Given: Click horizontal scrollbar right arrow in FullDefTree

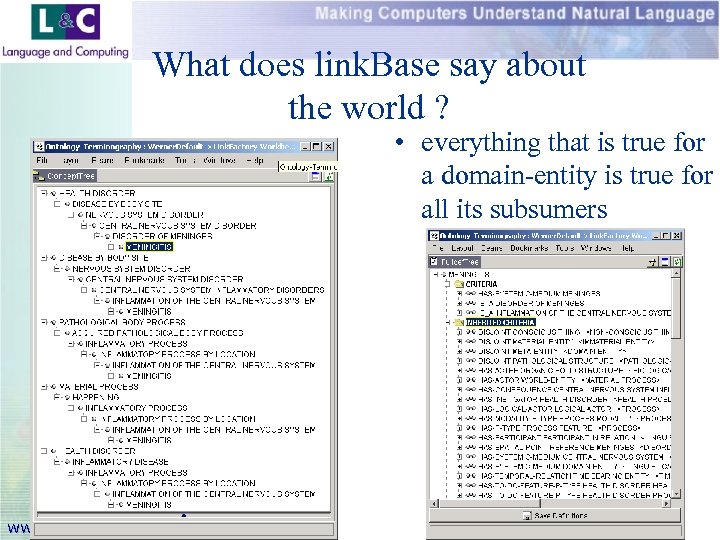Looking at the screenshot, I should point(666,504).
